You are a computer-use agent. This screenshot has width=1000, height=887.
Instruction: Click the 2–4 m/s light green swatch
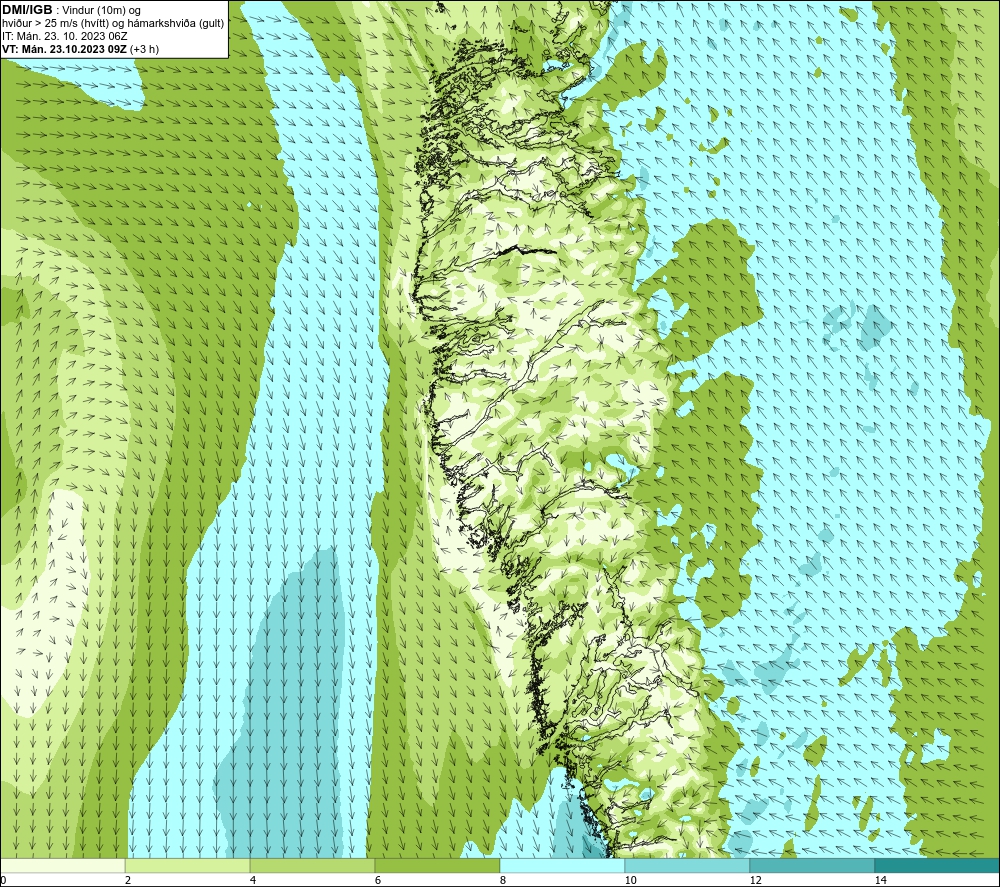coord(188,865)
